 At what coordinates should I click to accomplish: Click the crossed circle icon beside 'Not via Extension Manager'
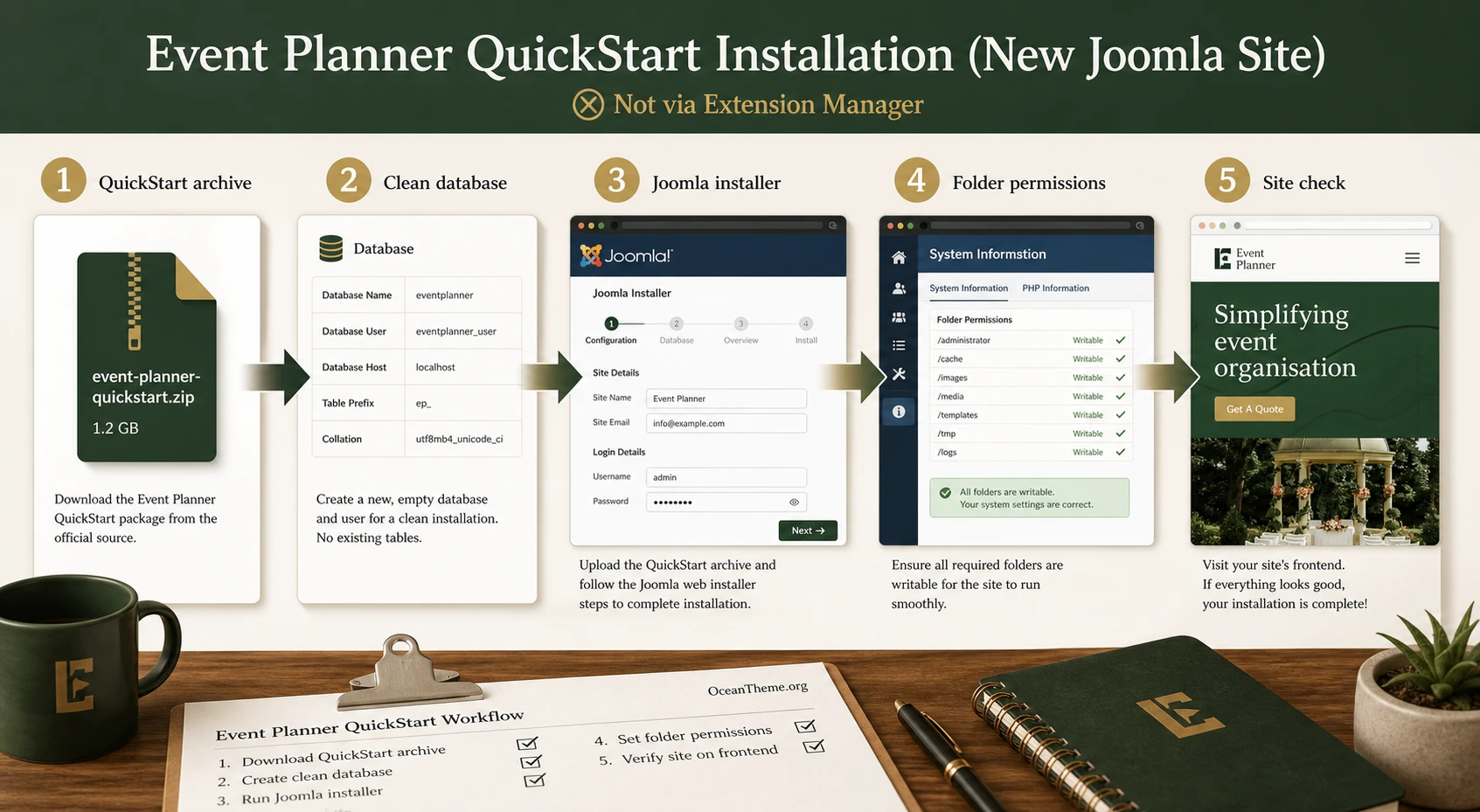tap(588, 105)
